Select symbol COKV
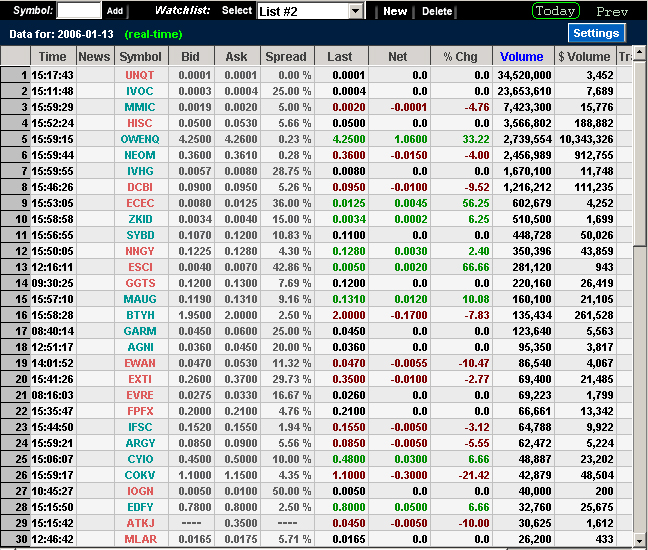 tap(140, 476)
